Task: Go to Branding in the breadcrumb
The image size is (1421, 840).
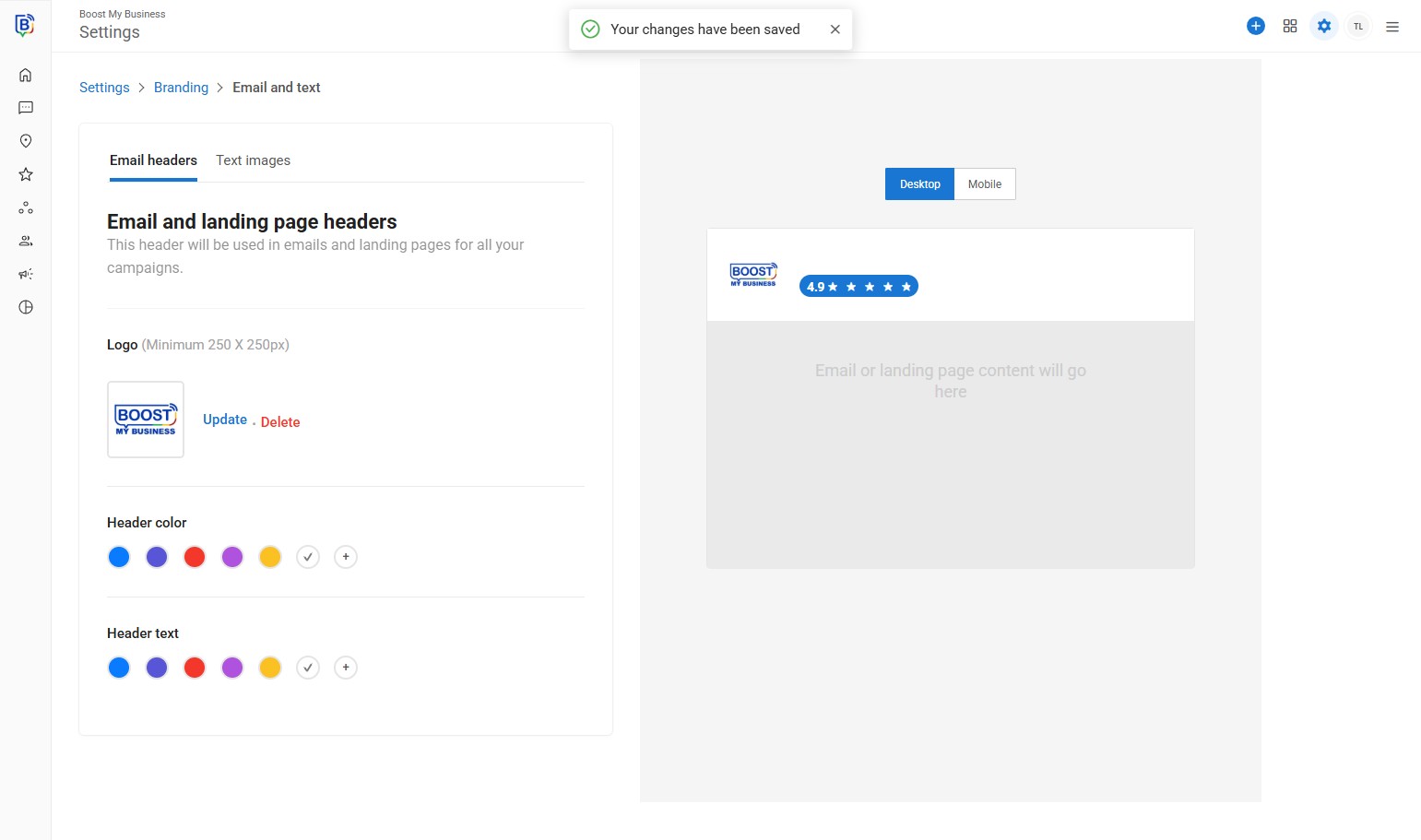Action: pyautogui.click(x=181, y=88)
